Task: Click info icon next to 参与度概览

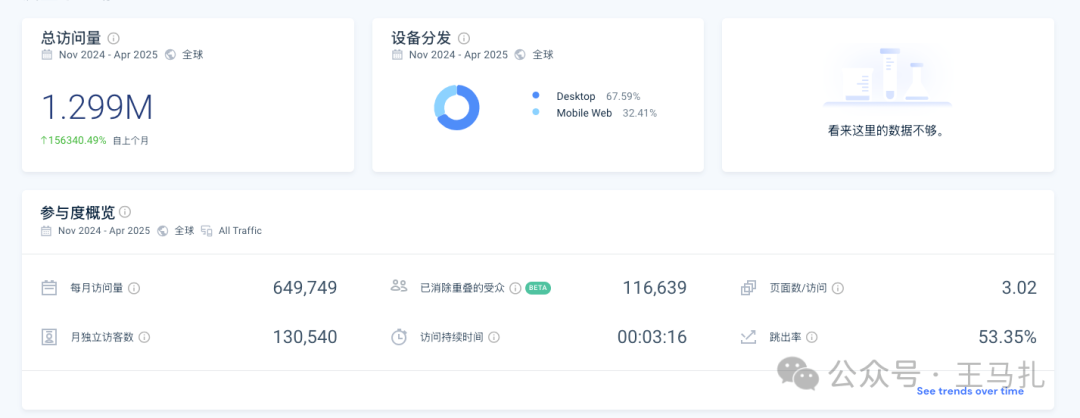Action: click(125, 211)
